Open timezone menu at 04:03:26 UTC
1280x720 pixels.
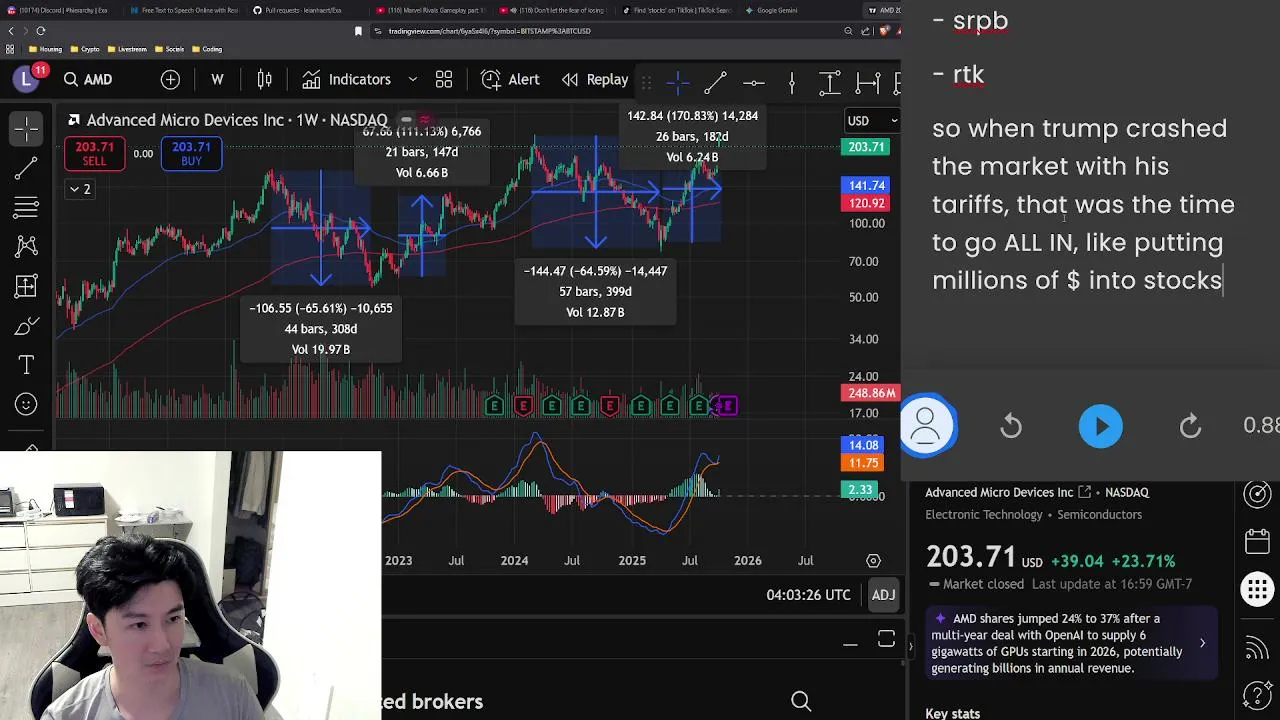(x=808, y=595)
